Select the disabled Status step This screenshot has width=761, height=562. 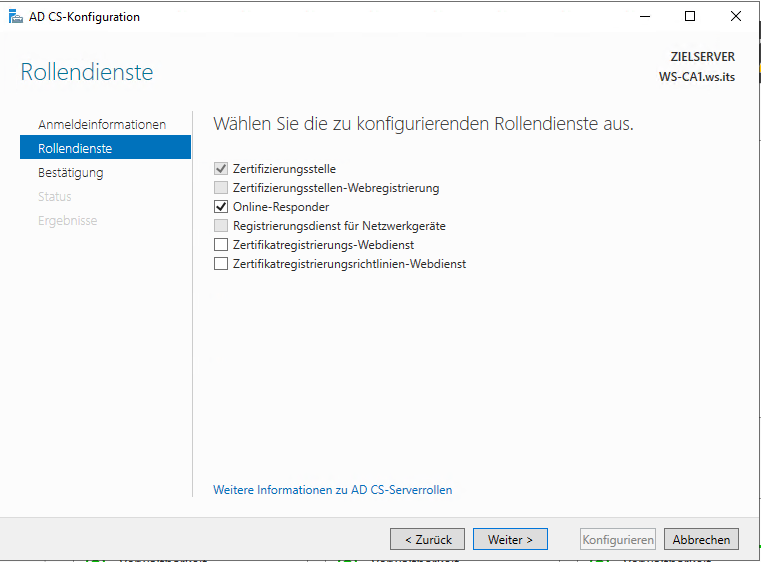tap(55, 197)
